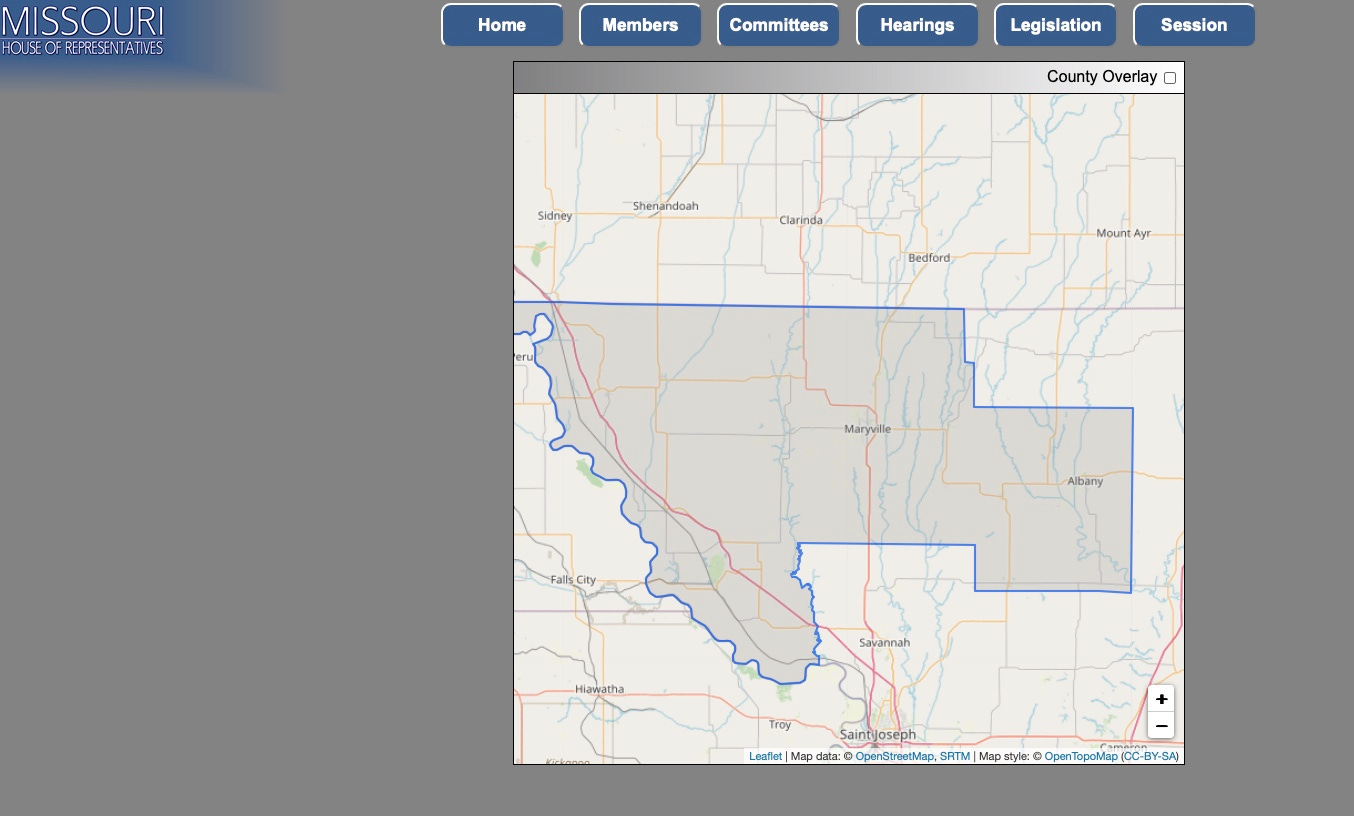1354x816 pixels.
Task: Click the Mount Ayr town label
Action: click(x=1123, y=233)
